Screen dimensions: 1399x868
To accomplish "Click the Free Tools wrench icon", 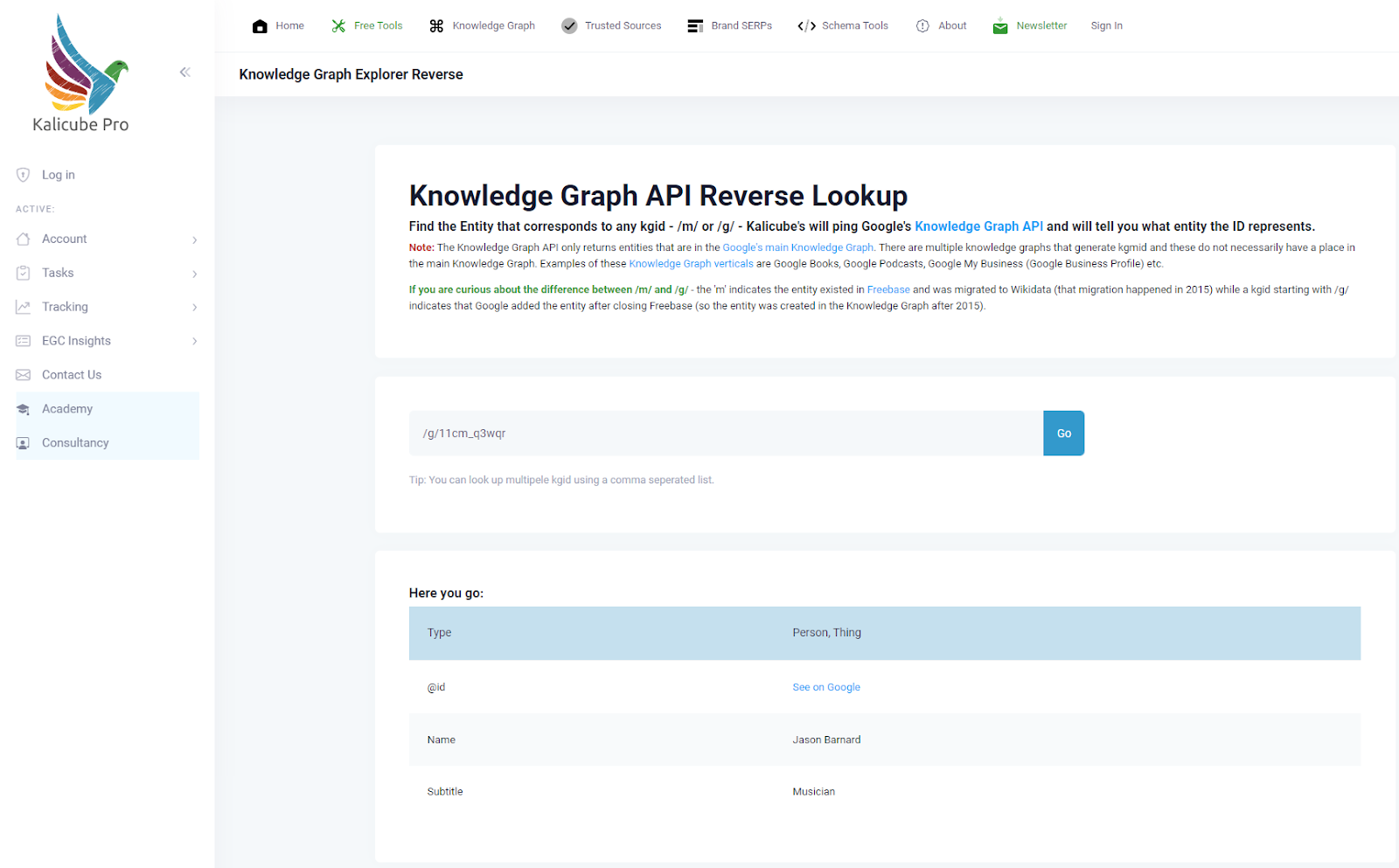I will click(x=338, y=26).
